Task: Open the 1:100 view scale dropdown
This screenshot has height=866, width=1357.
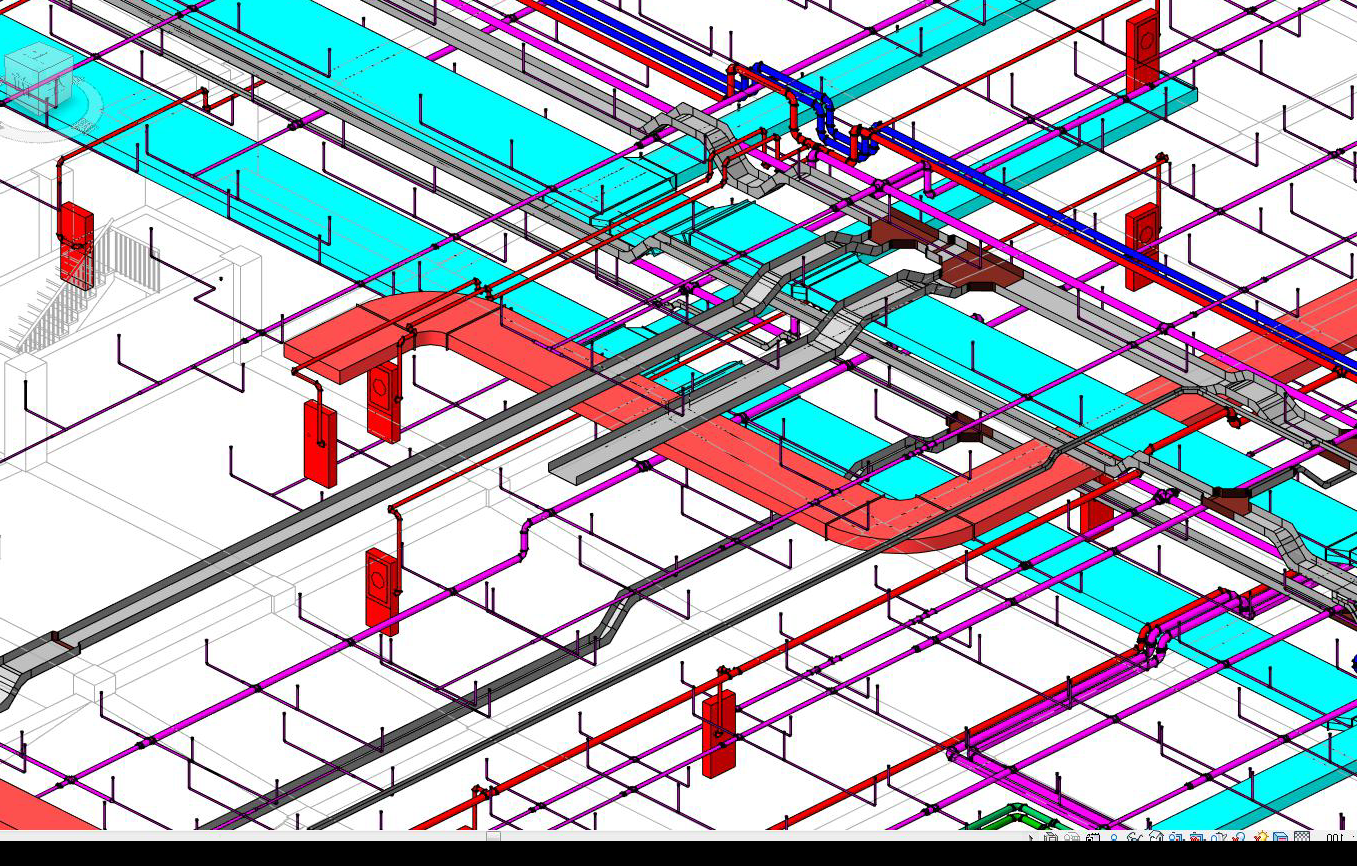Action: [x=1334, y=838]
